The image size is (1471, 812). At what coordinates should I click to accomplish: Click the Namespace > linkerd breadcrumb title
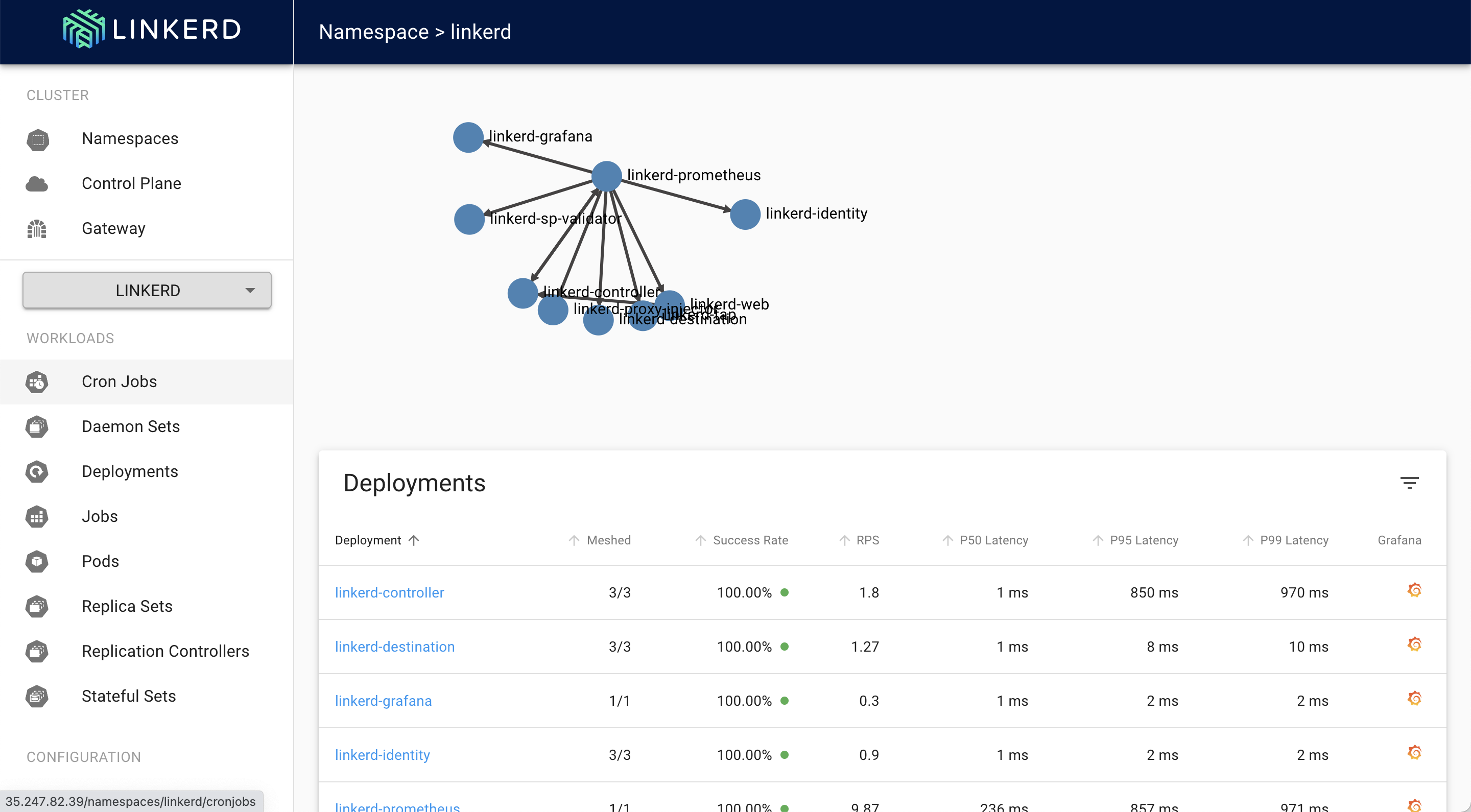coord(415,32)
